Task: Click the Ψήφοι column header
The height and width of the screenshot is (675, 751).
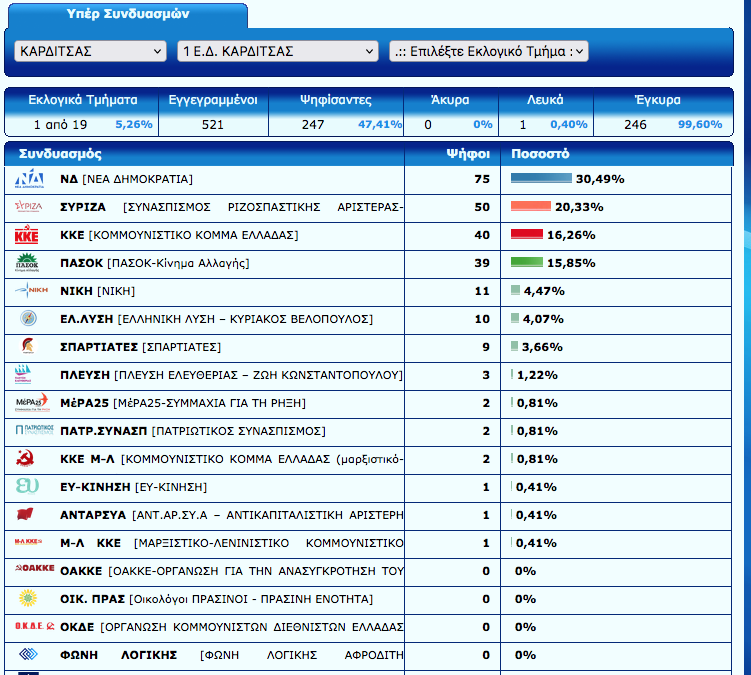Action: [x=467, y=155]
